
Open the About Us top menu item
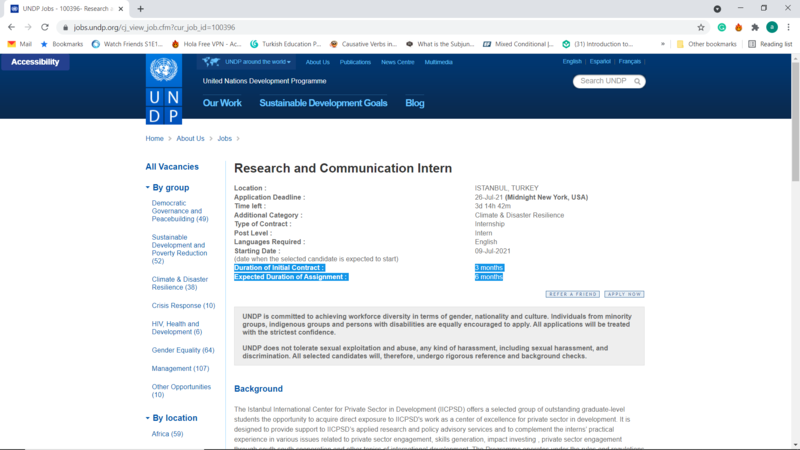[317, 62]
